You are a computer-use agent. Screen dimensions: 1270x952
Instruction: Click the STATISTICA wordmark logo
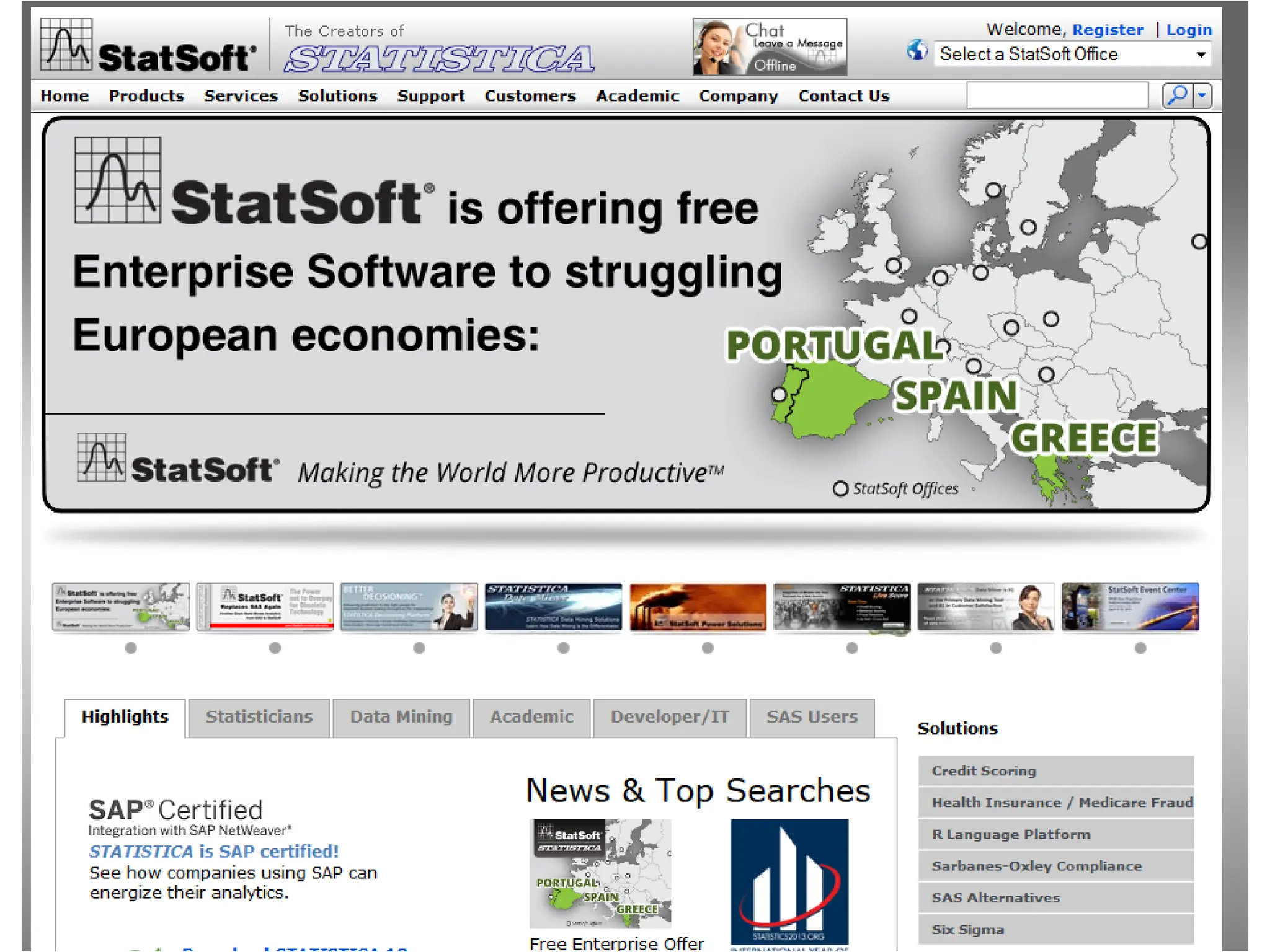438,58
